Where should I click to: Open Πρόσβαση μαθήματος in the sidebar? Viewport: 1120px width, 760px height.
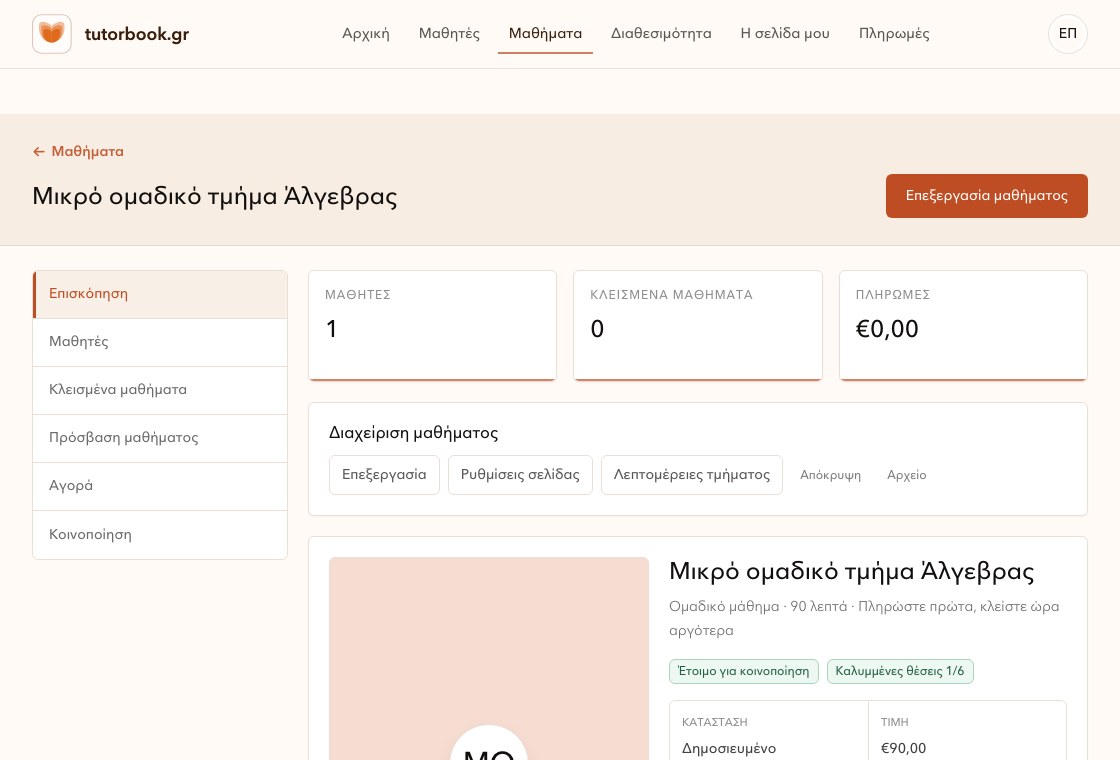(160, 438)
